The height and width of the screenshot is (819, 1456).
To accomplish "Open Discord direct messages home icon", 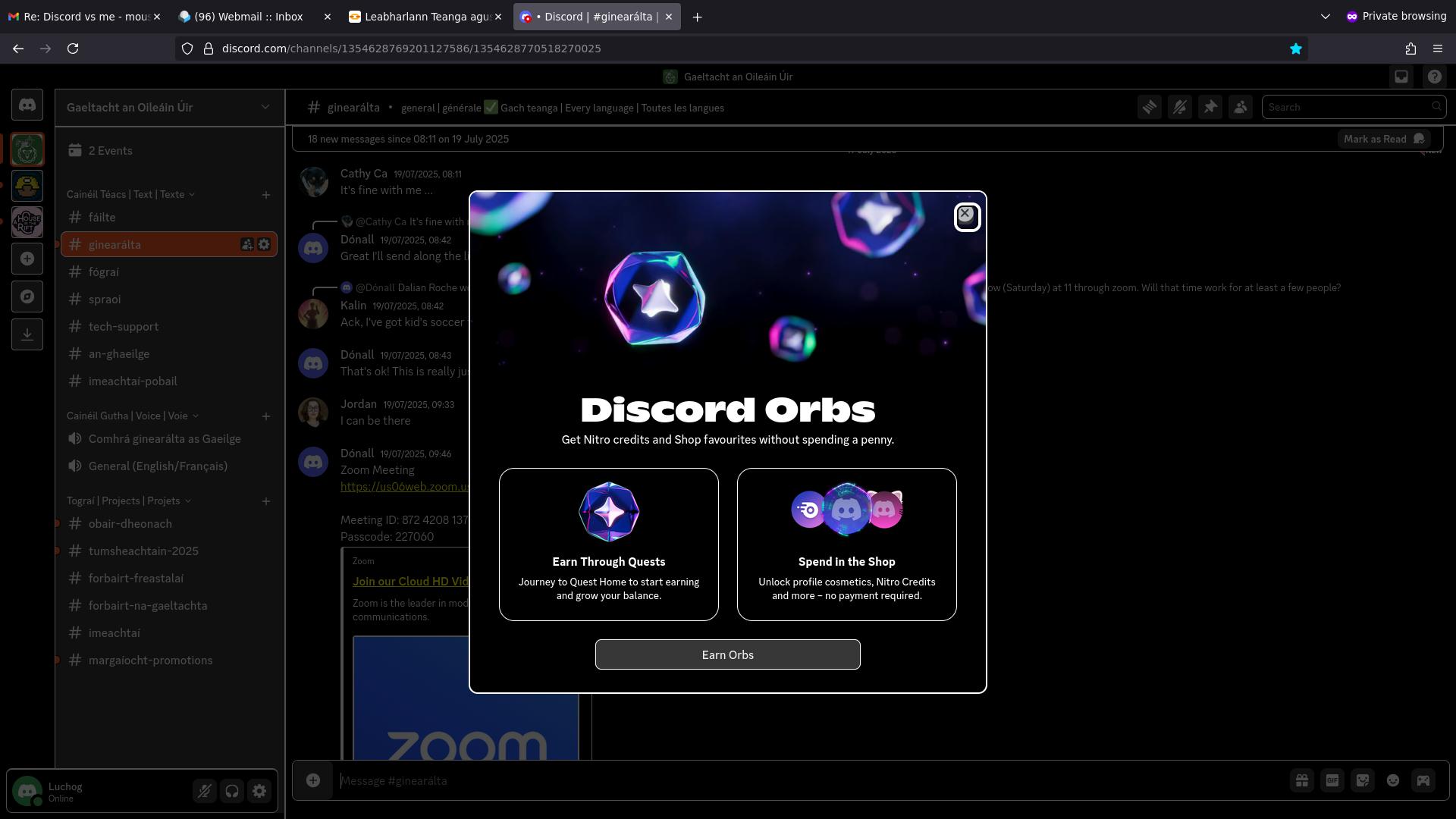I will coord(27,105).
